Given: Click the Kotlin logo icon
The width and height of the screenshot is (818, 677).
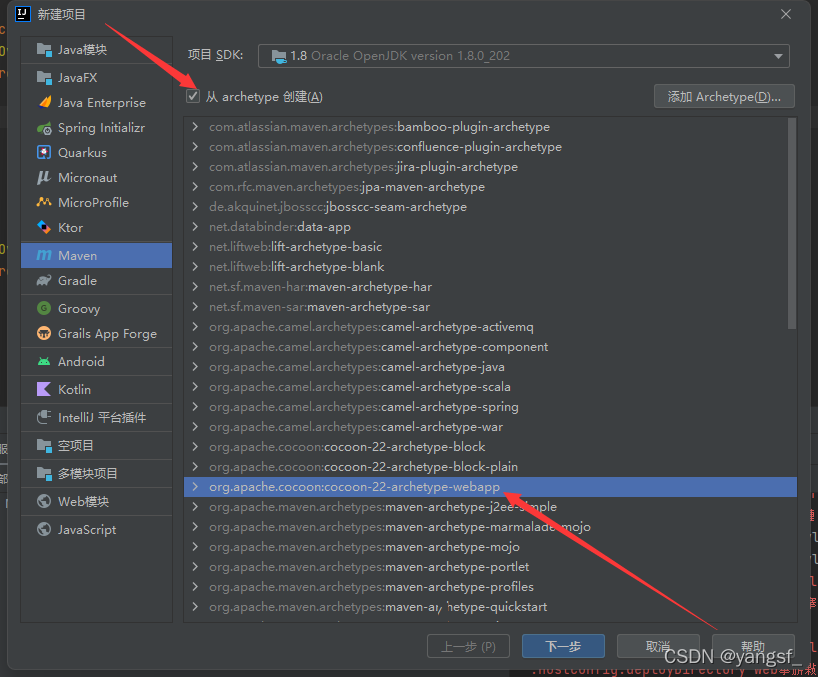Looking at the screenshot, I should tap(44, 389).
